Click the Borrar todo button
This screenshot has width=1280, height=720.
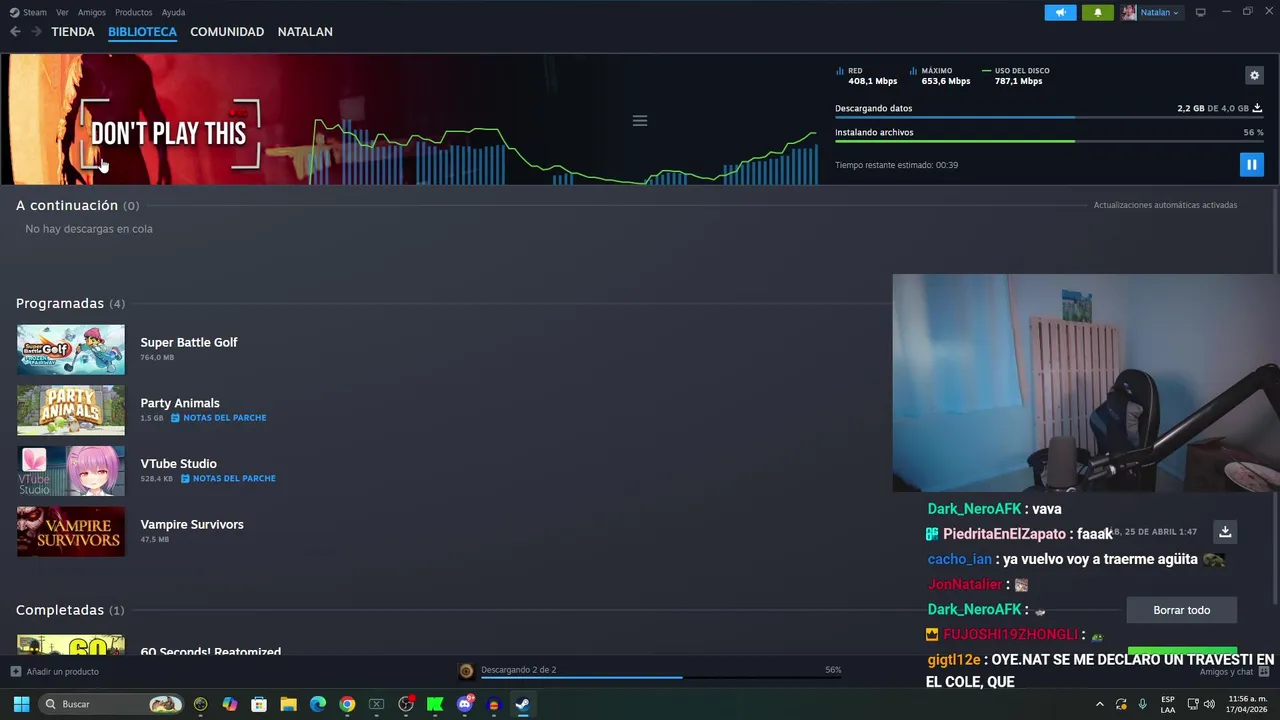1181,610
